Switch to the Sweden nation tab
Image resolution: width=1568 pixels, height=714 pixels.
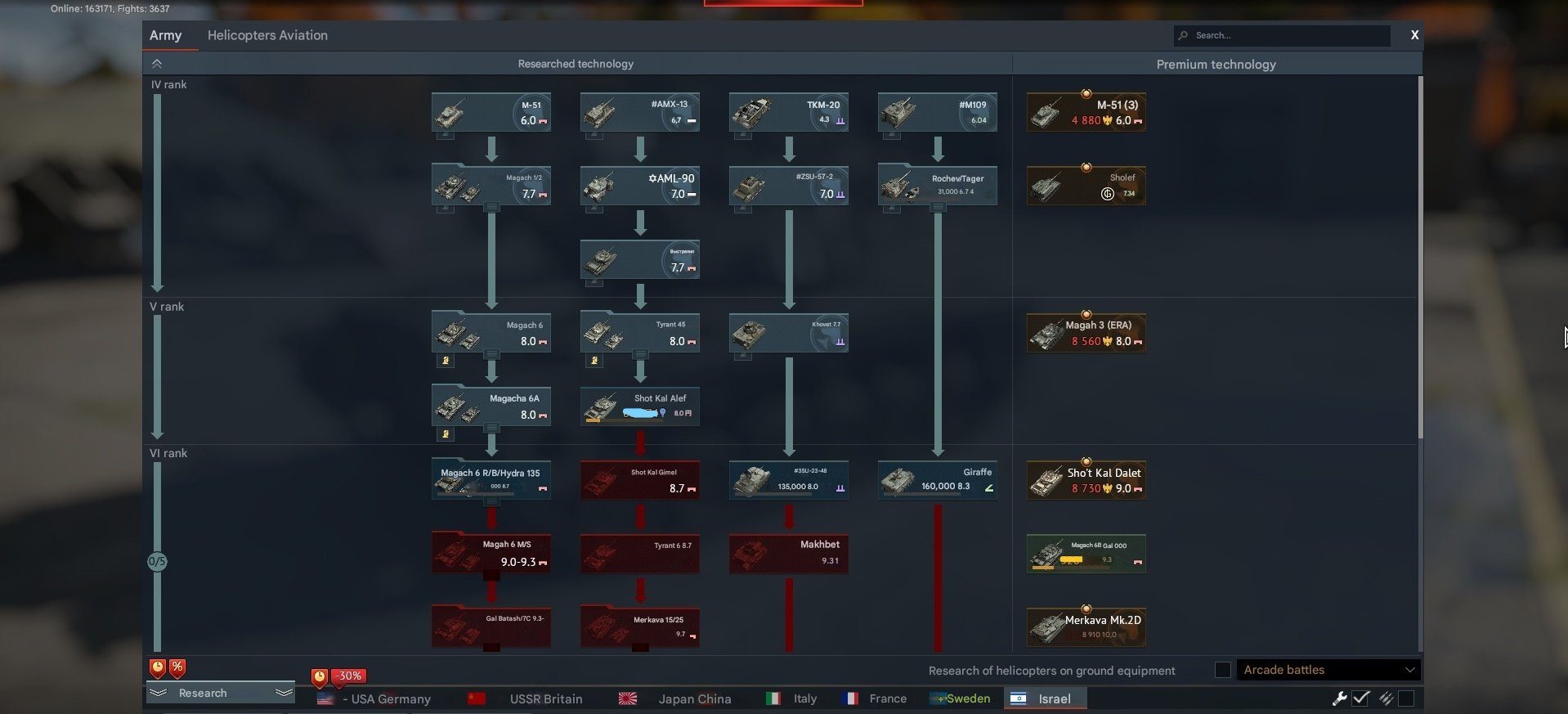[x=960, y=698]
